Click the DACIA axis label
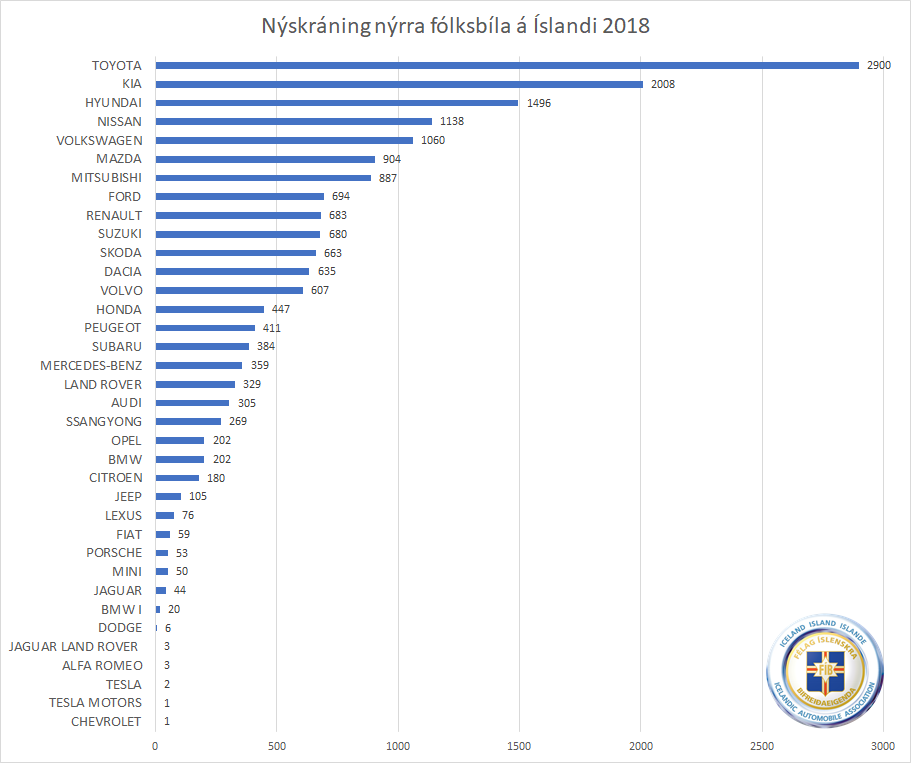Image resolution: width=911 pixels, height=763 pixels. [x=123, y=271]
